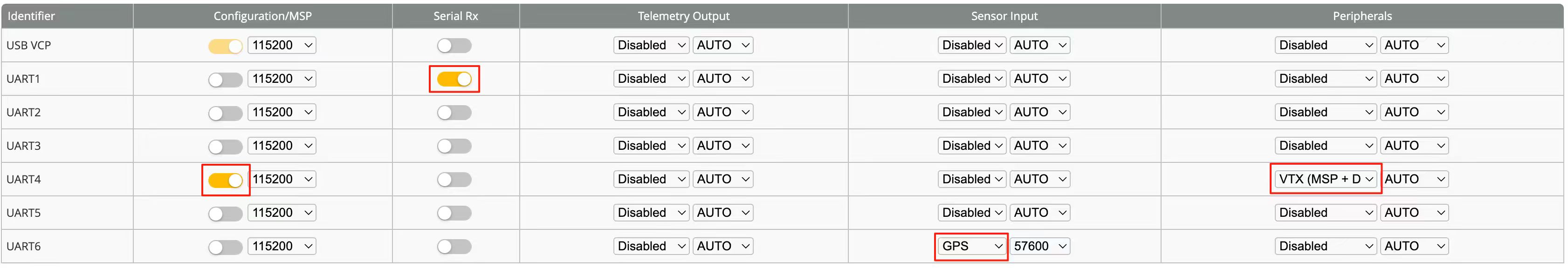
Task: Enable Configuration/MSP on UART3
Action: [x=225, y=145]
